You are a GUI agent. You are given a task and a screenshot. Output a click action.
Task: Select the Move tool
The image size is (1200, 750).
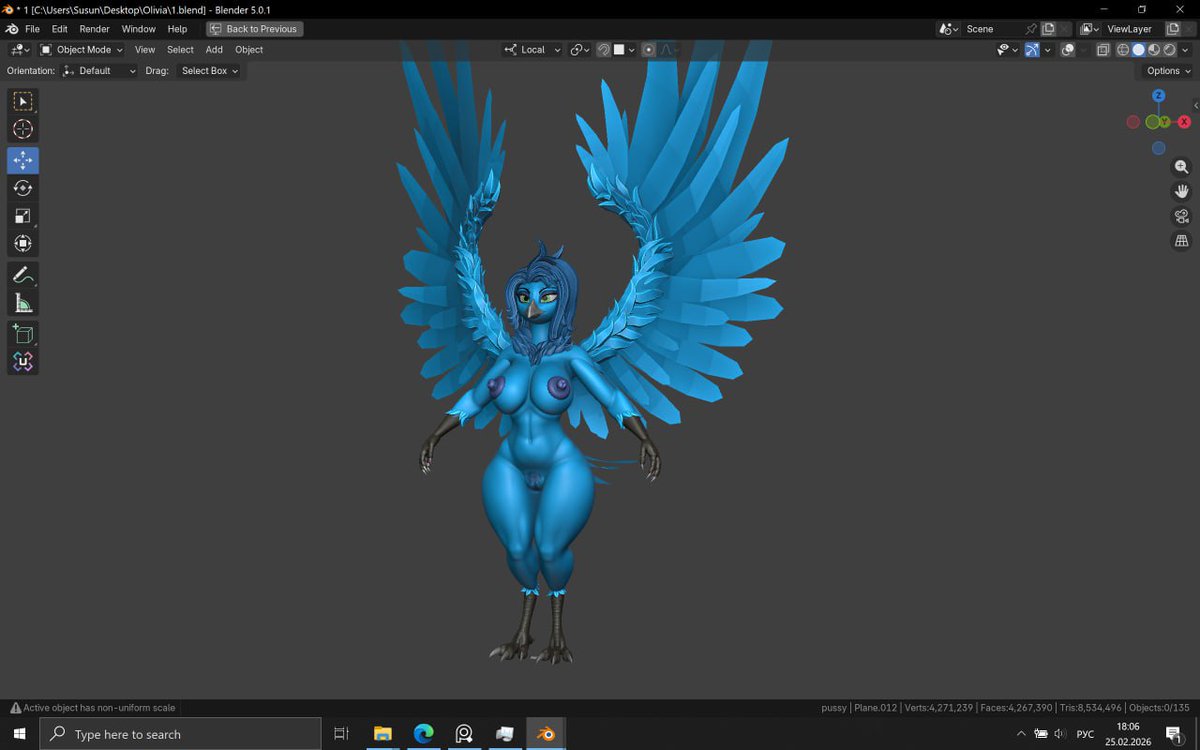pyautogui.click(x=23, y=161)
